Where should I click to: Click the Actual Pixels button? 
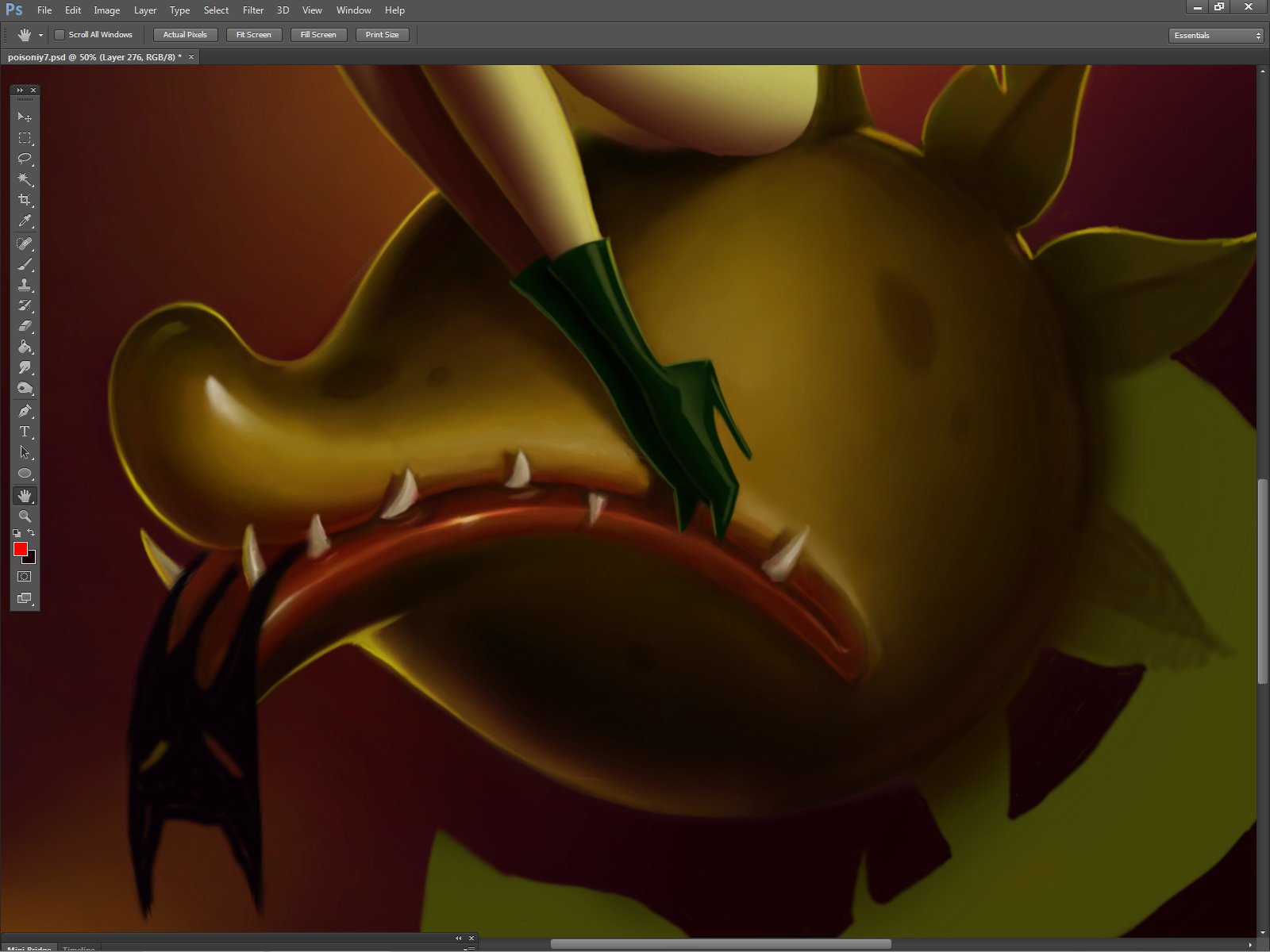(185, 35)
